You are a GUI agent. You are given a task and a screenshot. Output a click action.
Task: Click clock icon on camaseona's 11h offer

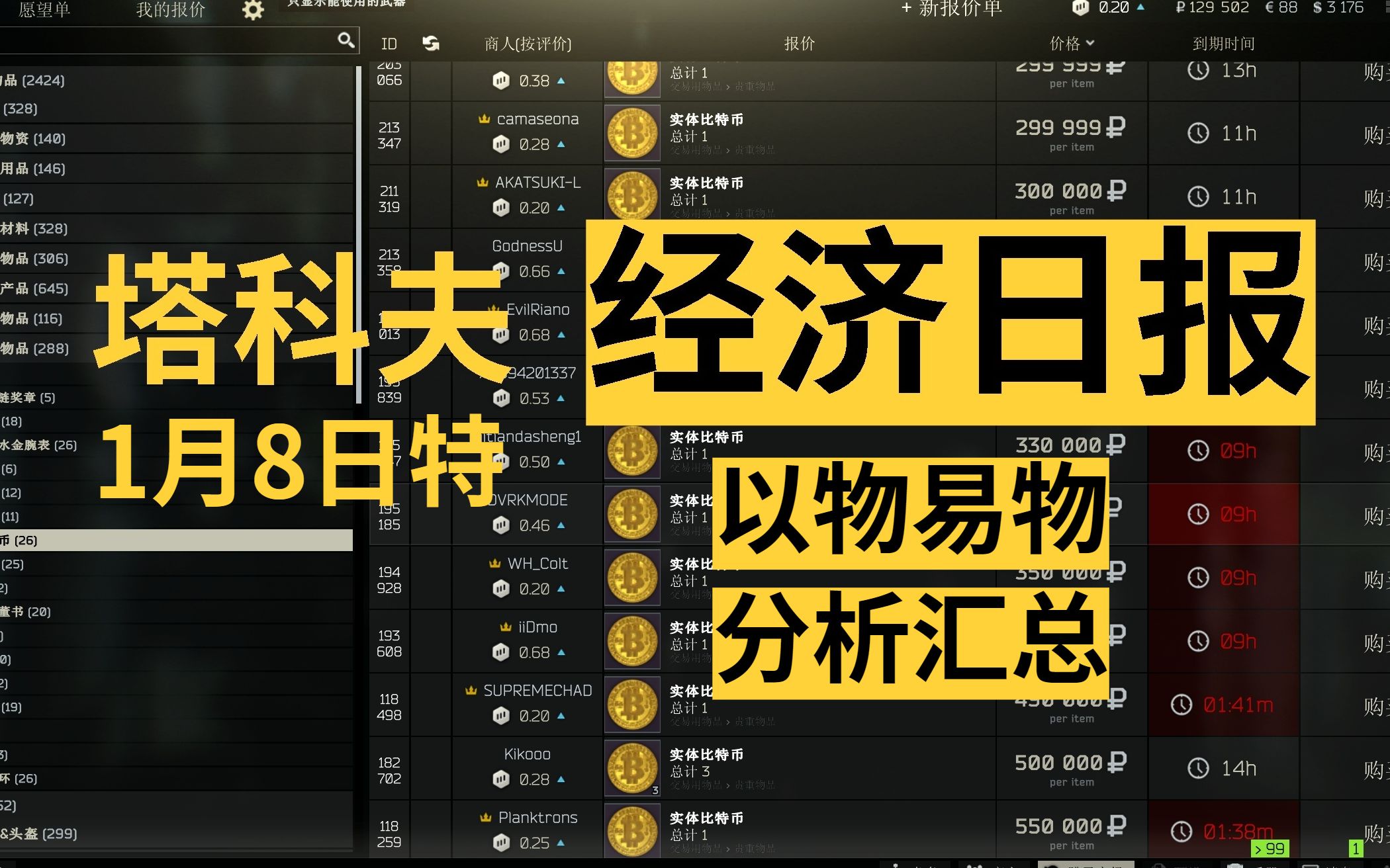tap(1198, 133)
